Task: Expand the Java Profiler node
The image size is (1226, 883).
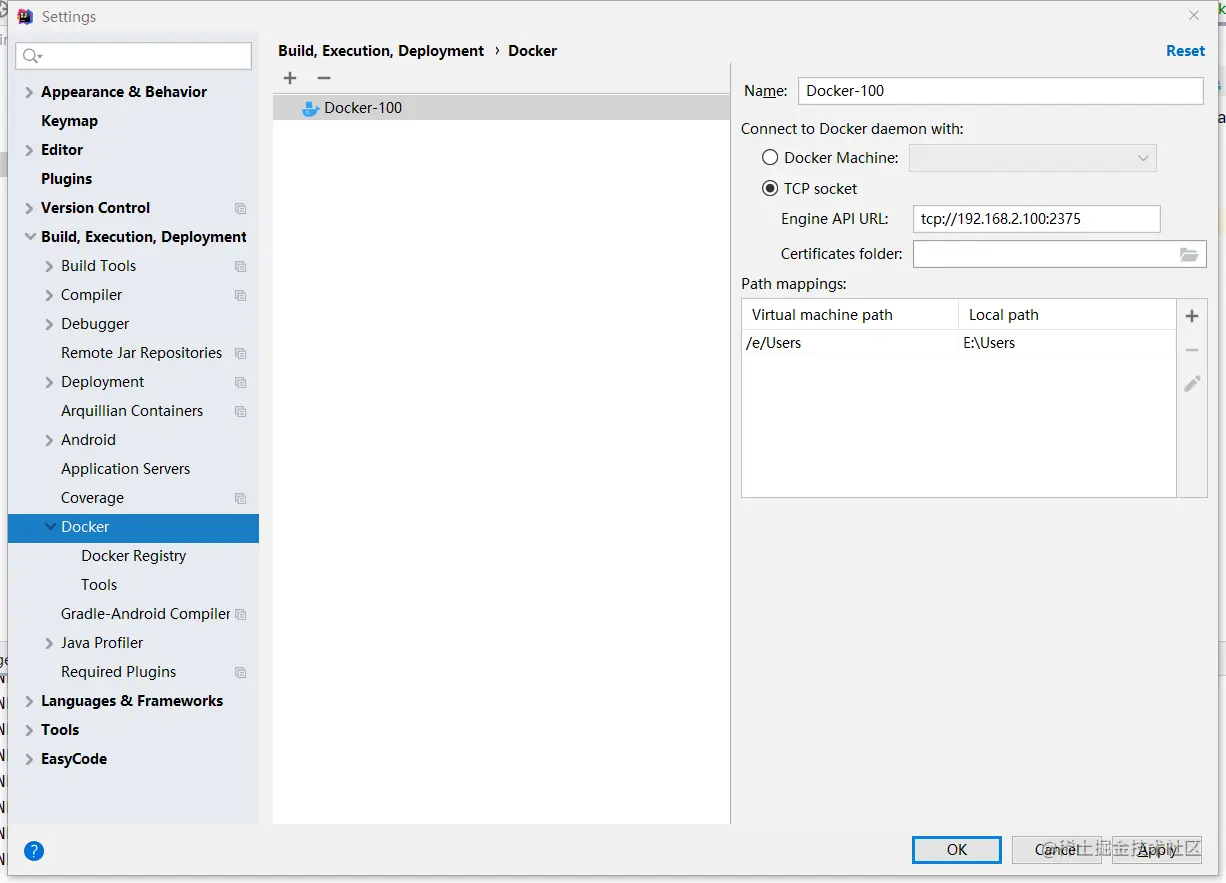Action: (49, 643)
